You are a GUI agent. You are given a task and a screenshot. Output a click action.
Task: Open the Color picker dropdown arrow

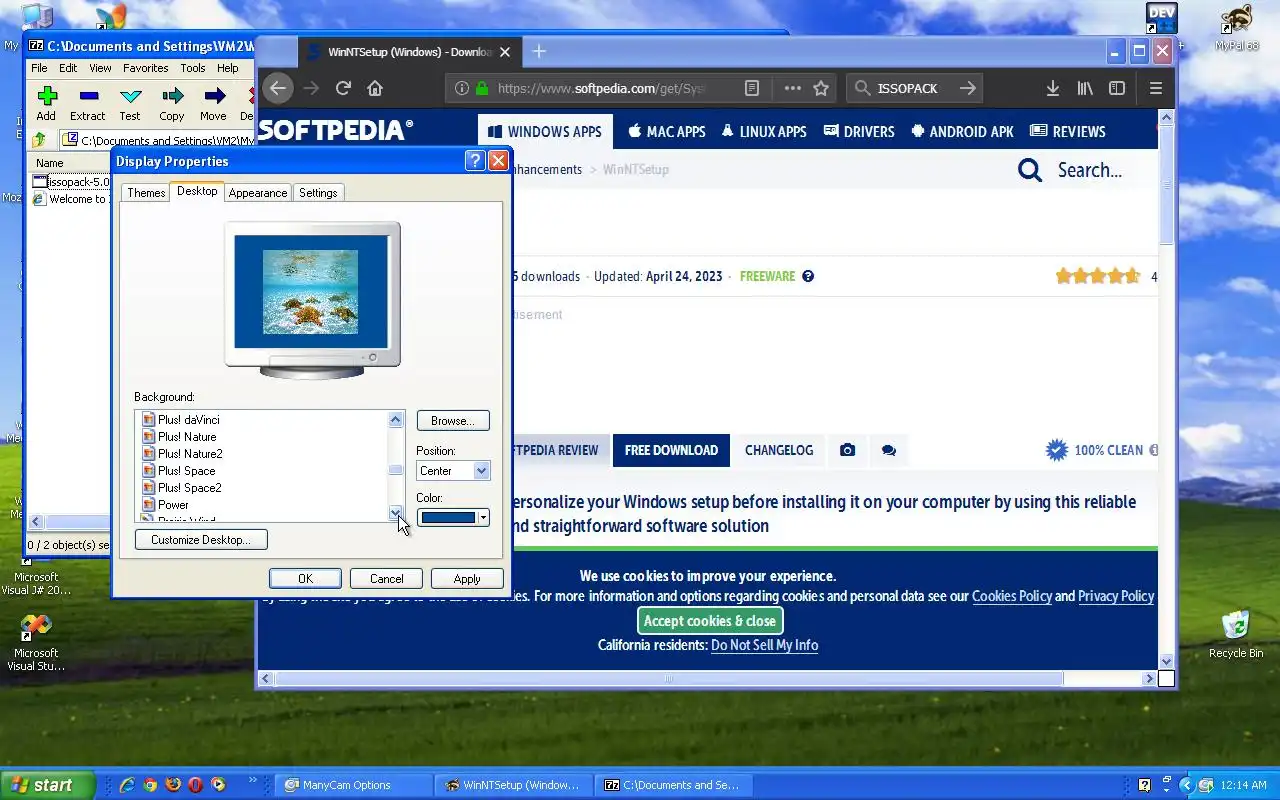pyautogui.click(x=483, y=518)
